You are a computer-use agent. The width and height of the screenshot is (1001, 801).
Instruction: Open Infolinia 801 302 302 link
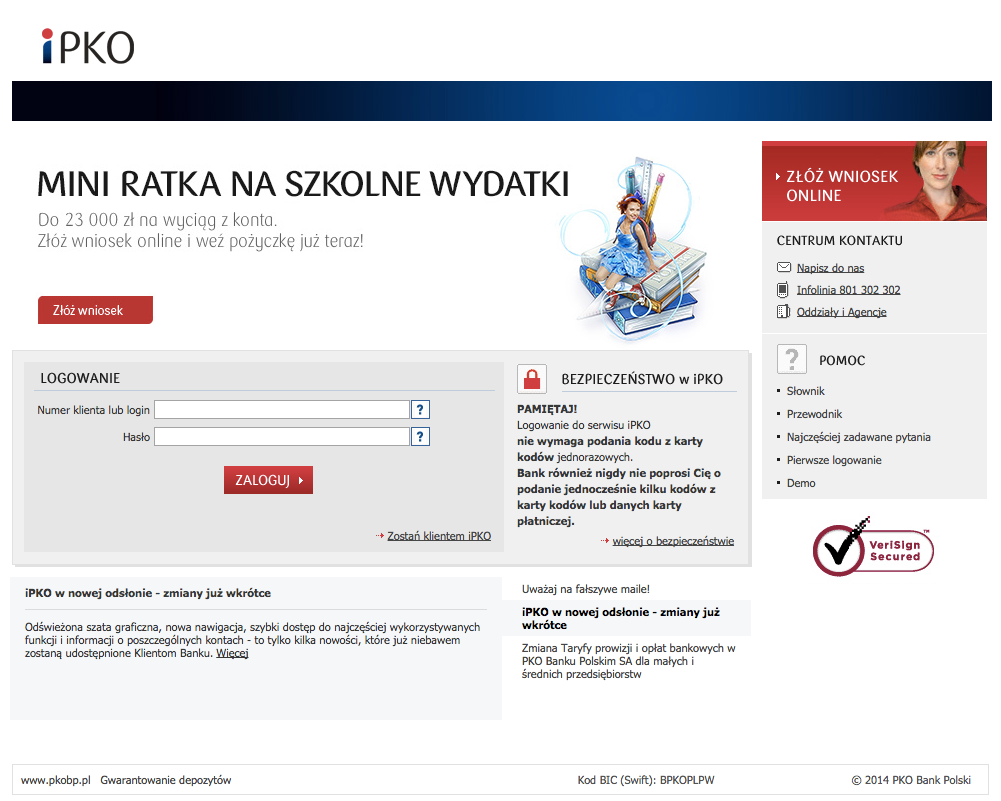pyautogui.click(x=848, y=290)
